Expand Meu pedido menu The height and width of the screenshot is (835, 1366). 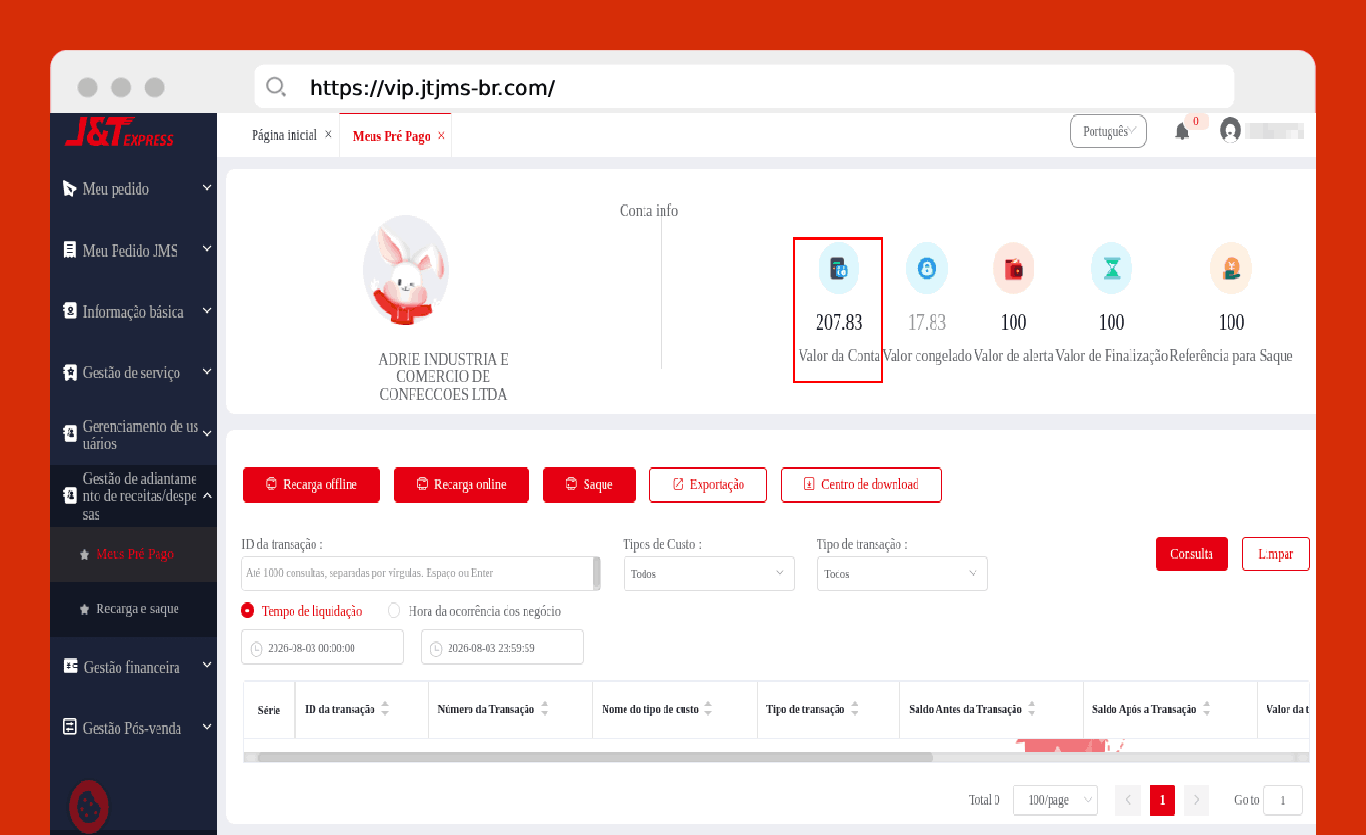tap(207, 188)
